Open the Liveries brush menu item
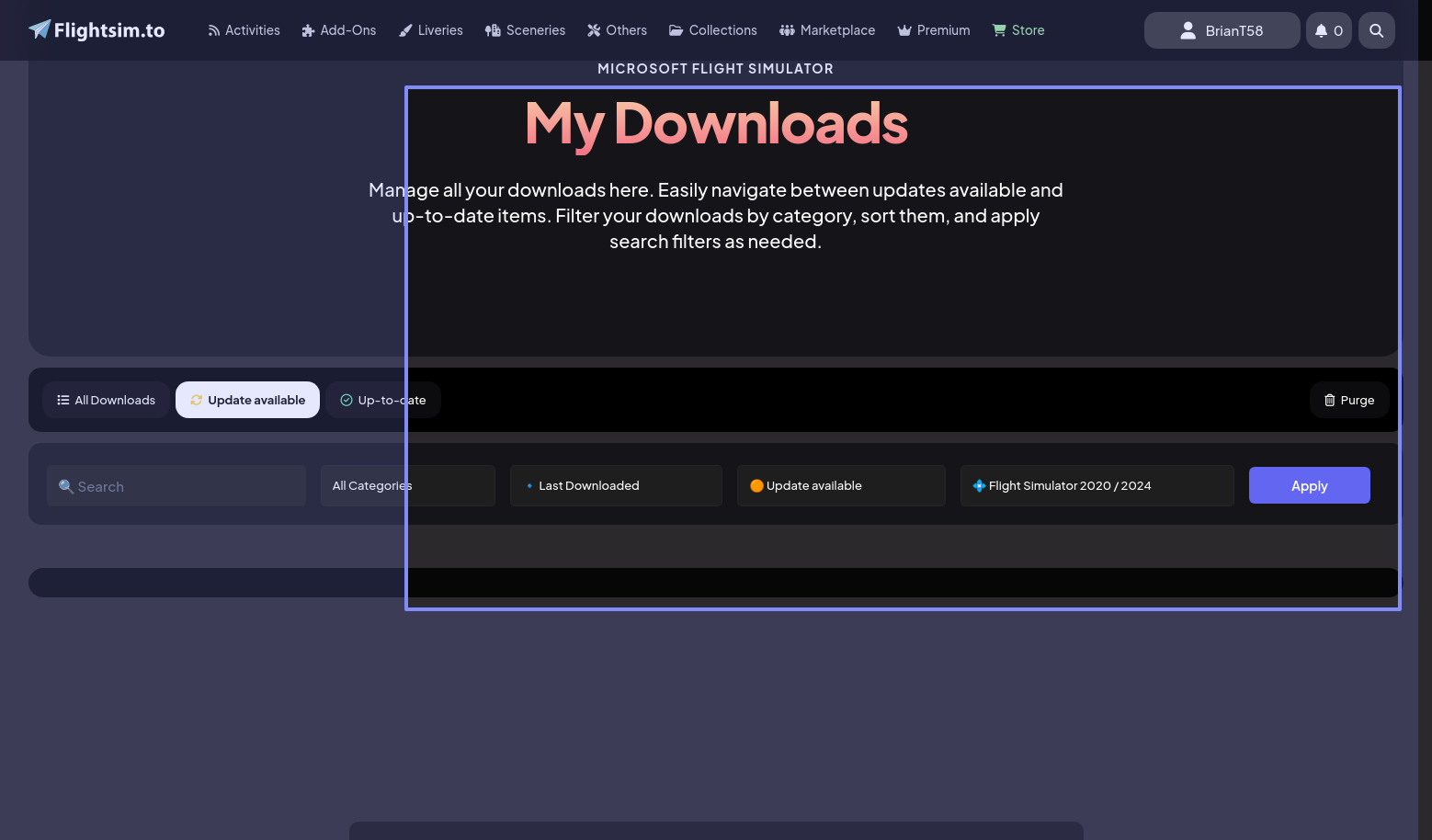The height and width of the screenshot is (840, 1432). pos(431,30)
